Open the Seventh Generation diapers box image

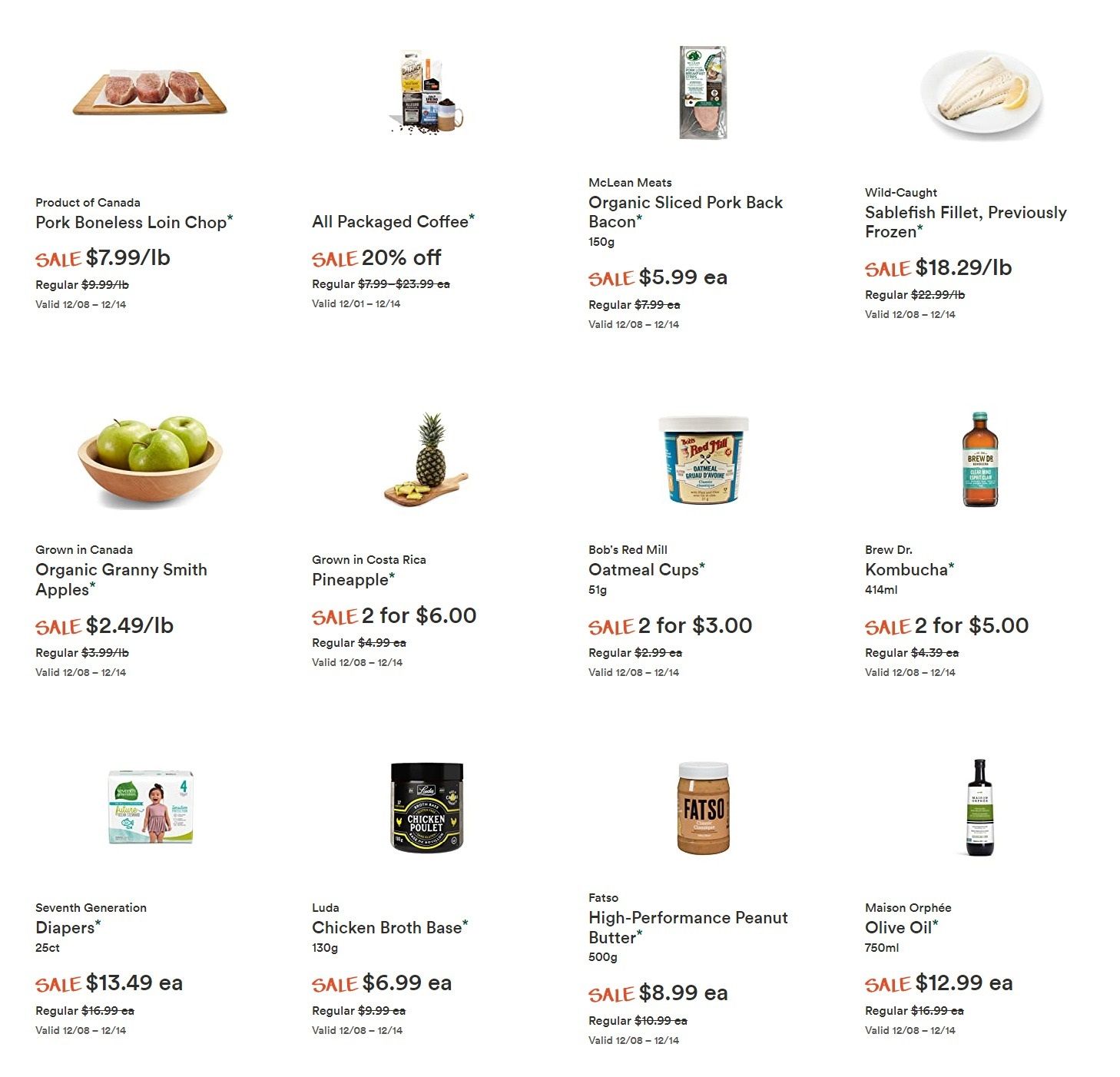coord(151,807)
